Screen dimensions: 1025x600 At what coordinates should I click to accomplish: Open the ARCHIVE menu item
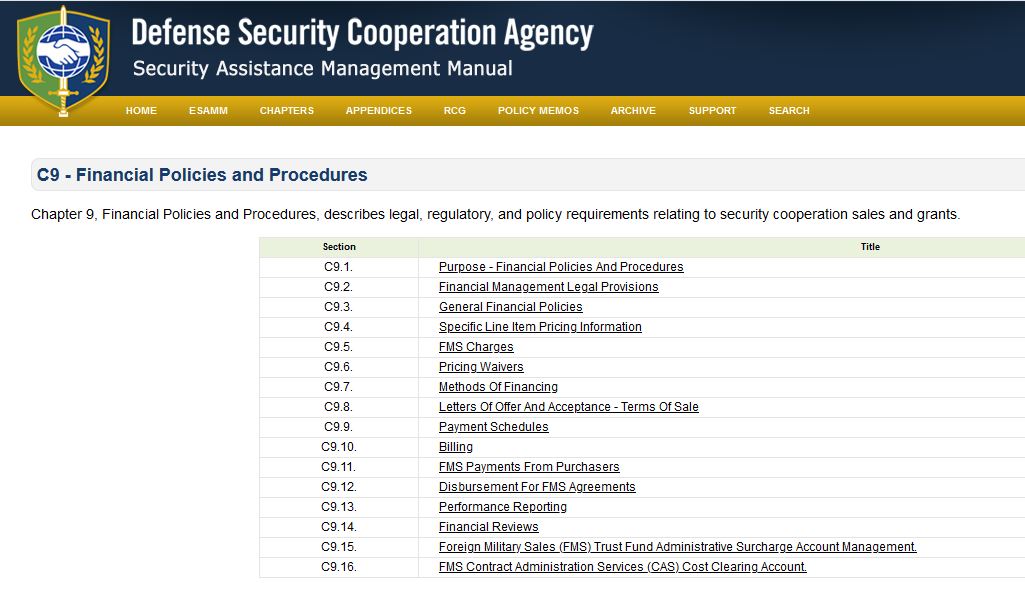click(x=633, y=111)
